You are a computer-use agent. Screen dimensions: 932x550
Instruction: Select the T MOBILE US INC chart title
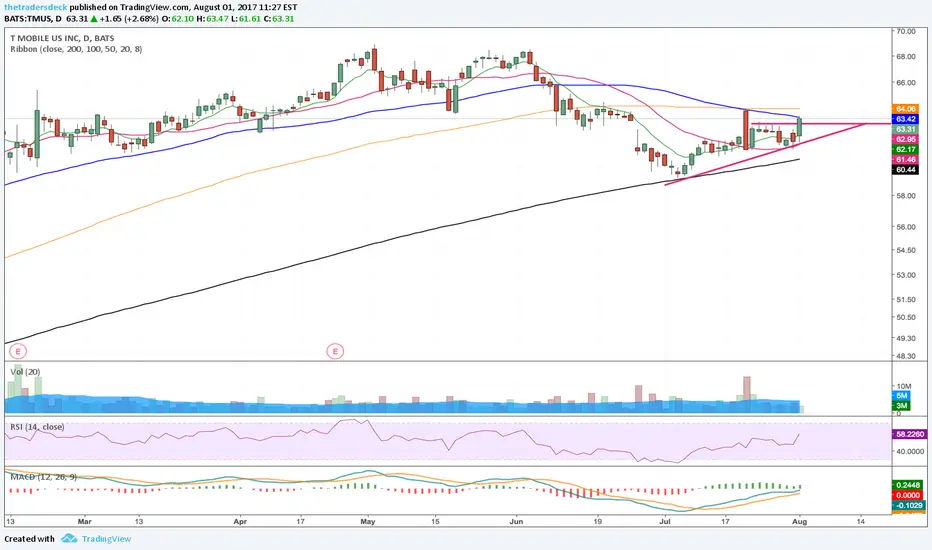click(62, 38)
